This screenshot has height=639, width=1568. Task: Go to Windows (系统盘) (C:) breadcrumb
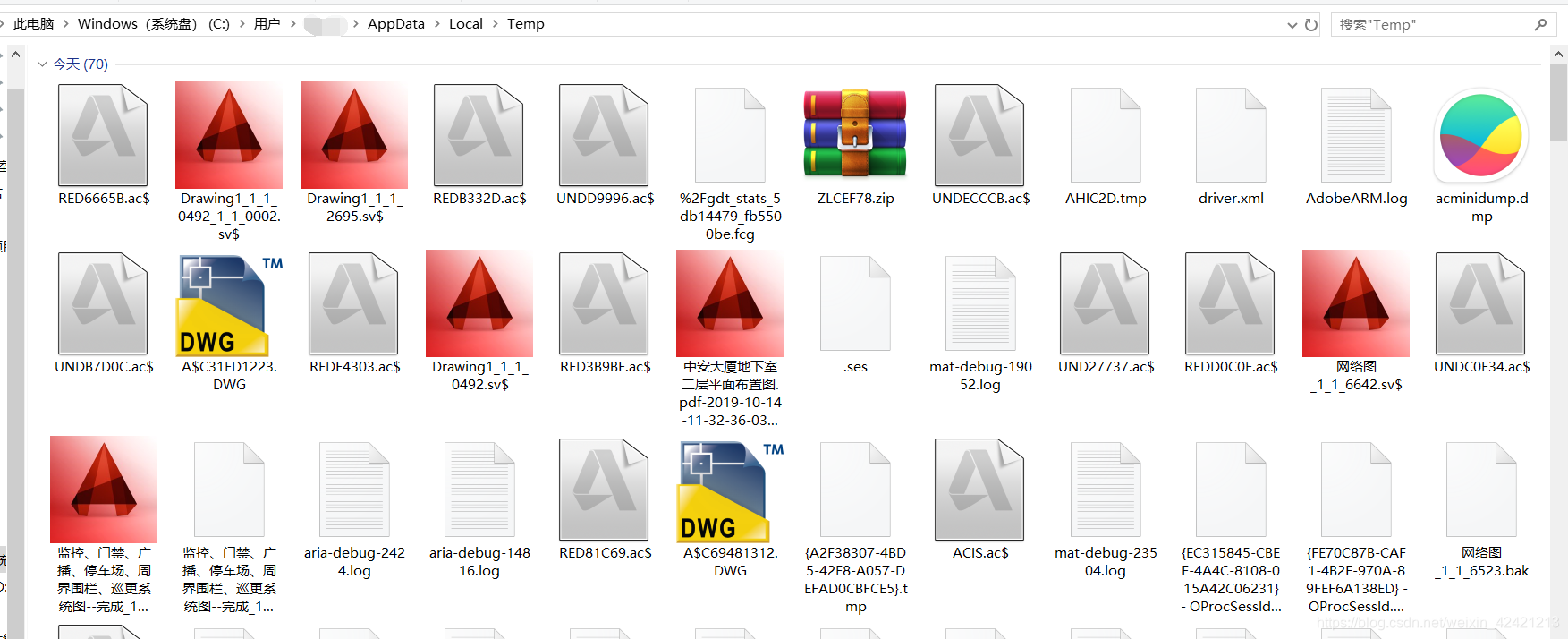tap(154, 24)
